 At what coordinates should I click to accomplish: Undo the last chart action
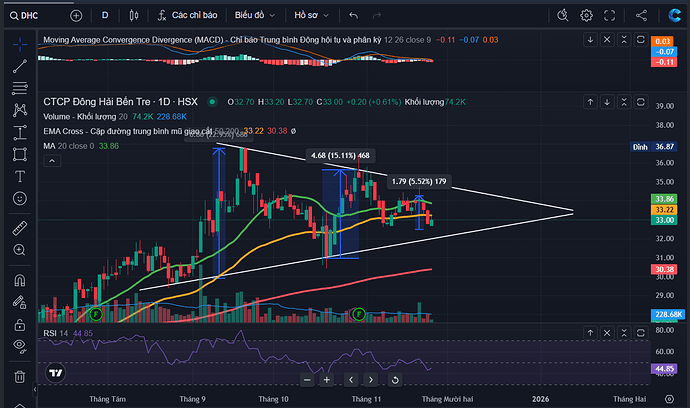point(353,16)
